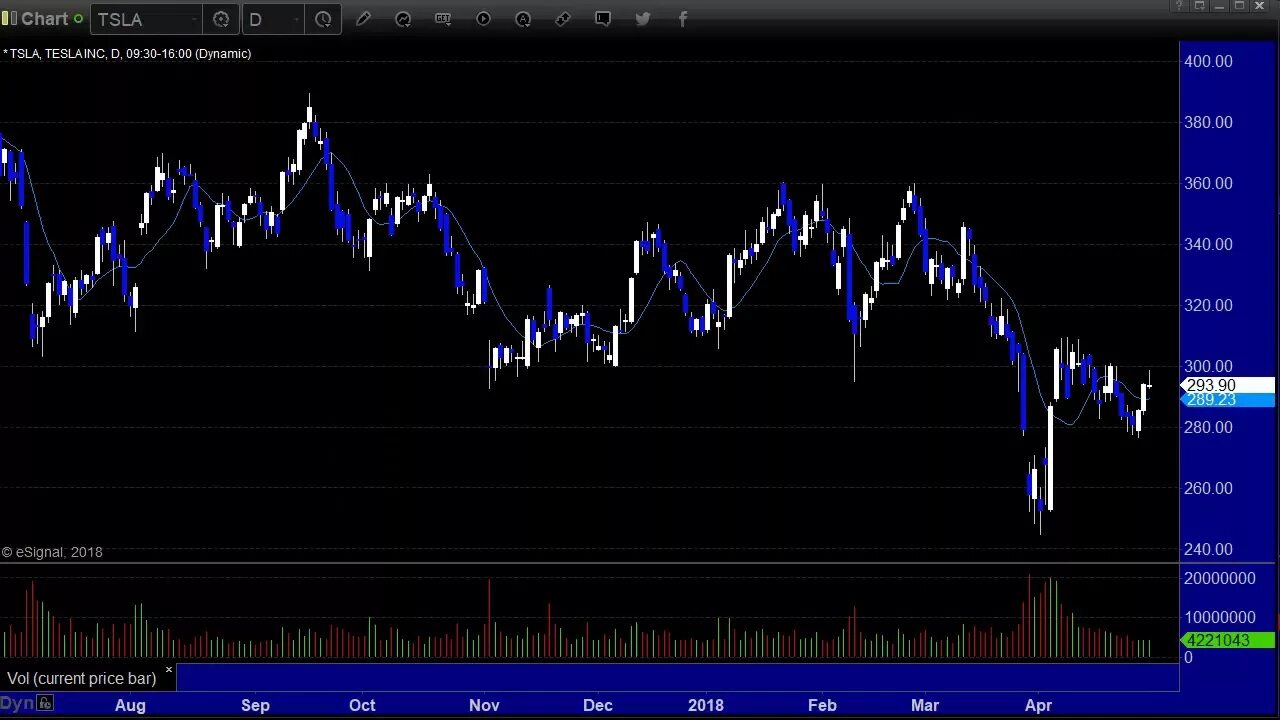Expand the TSLA symbol dropdown
The height and width of the screenshot is (720, 1280).
(x=194, y=19)
